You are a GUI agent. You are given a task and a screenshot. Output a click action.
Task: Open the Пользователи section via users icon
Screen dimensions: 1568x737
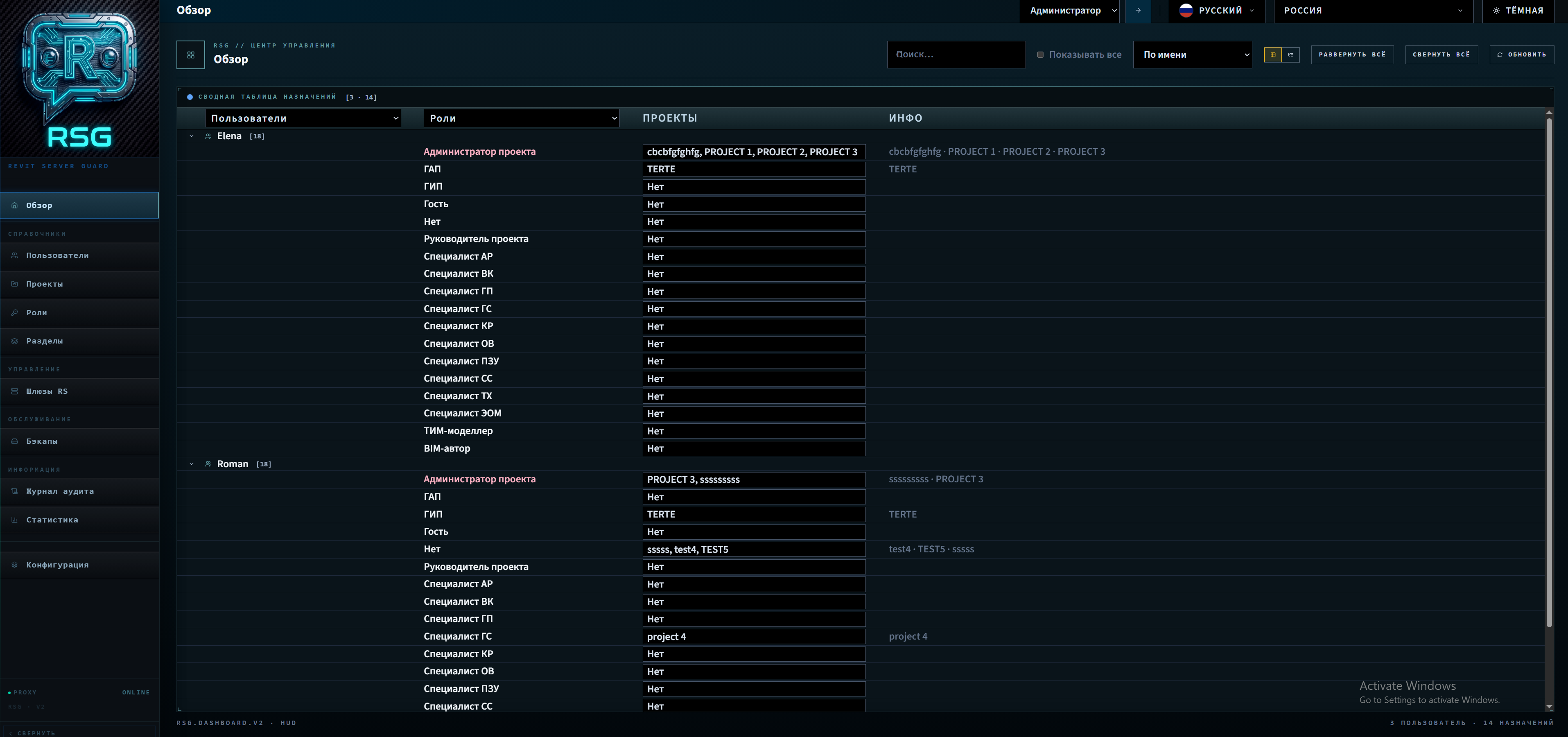[15, 255]
